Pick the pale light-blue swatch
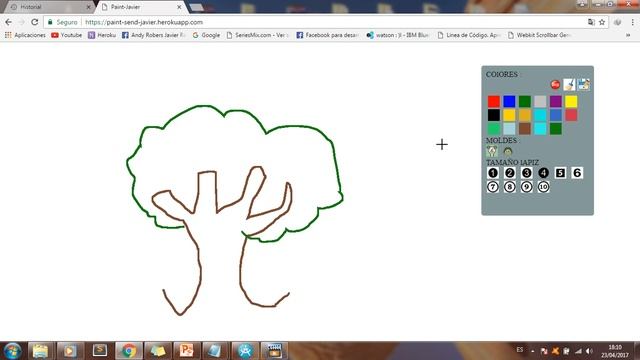Viewport: 640px width, 360px height. point(509,129)
